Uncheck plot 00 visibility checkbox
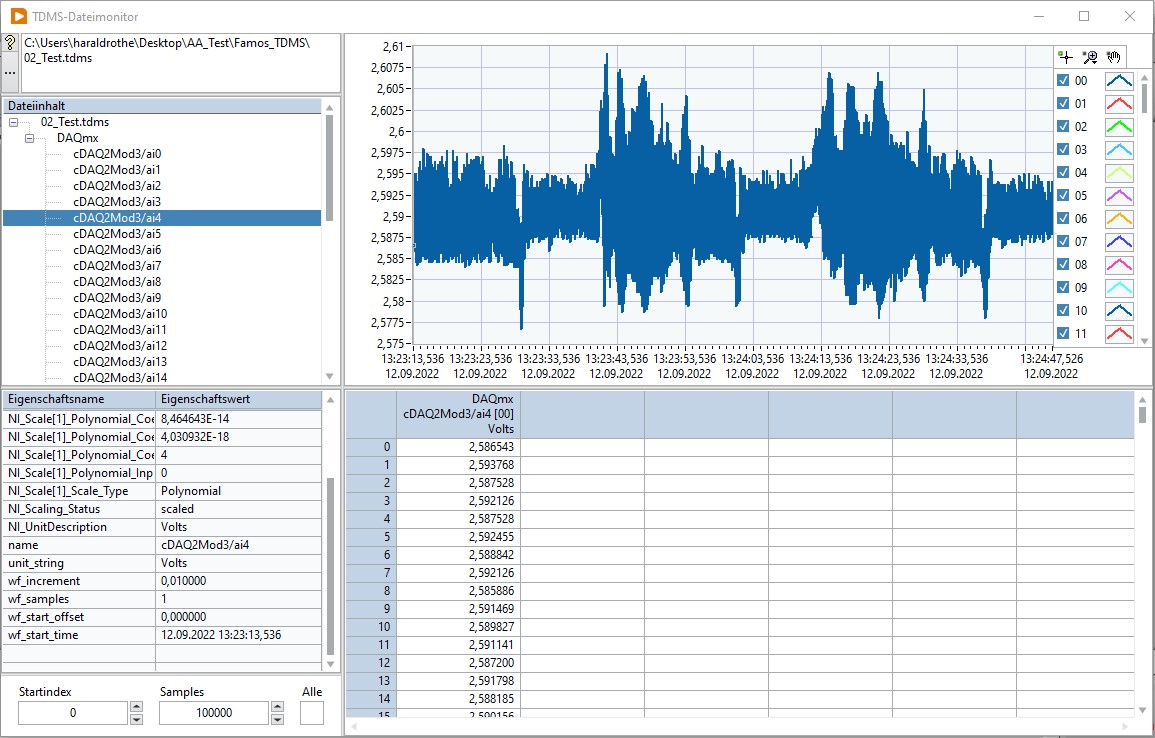The height and width of the screenshot is (738, 1155). click(1064, 81)
